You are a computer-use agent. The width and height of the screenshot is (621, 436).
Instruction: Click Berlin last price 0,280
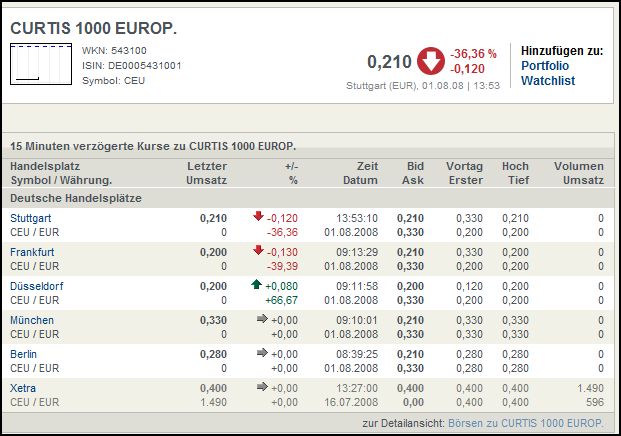click(x=213, y=355)
